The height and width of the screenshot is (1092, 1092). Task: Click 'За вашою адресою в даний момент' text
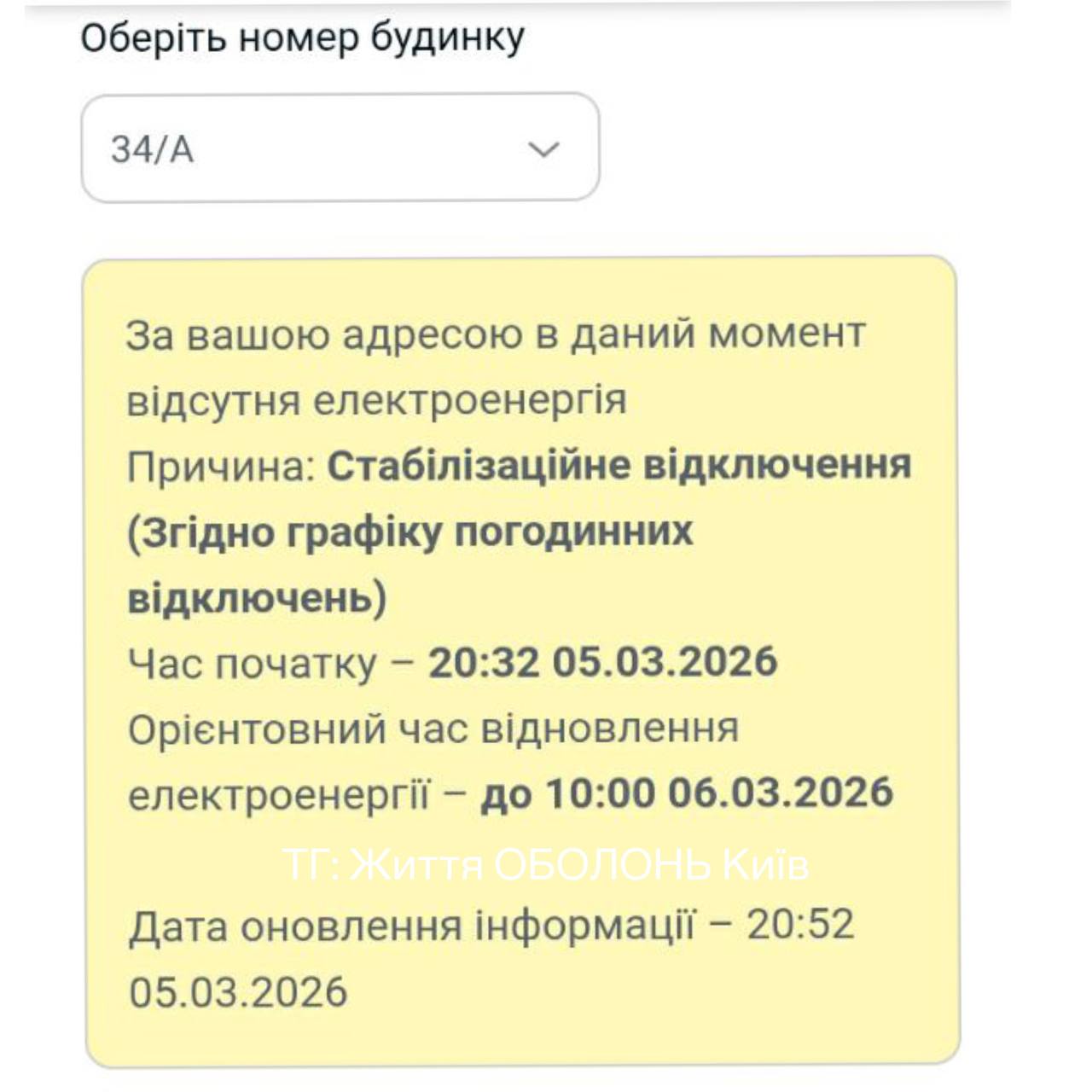click(x=496, y=334)
